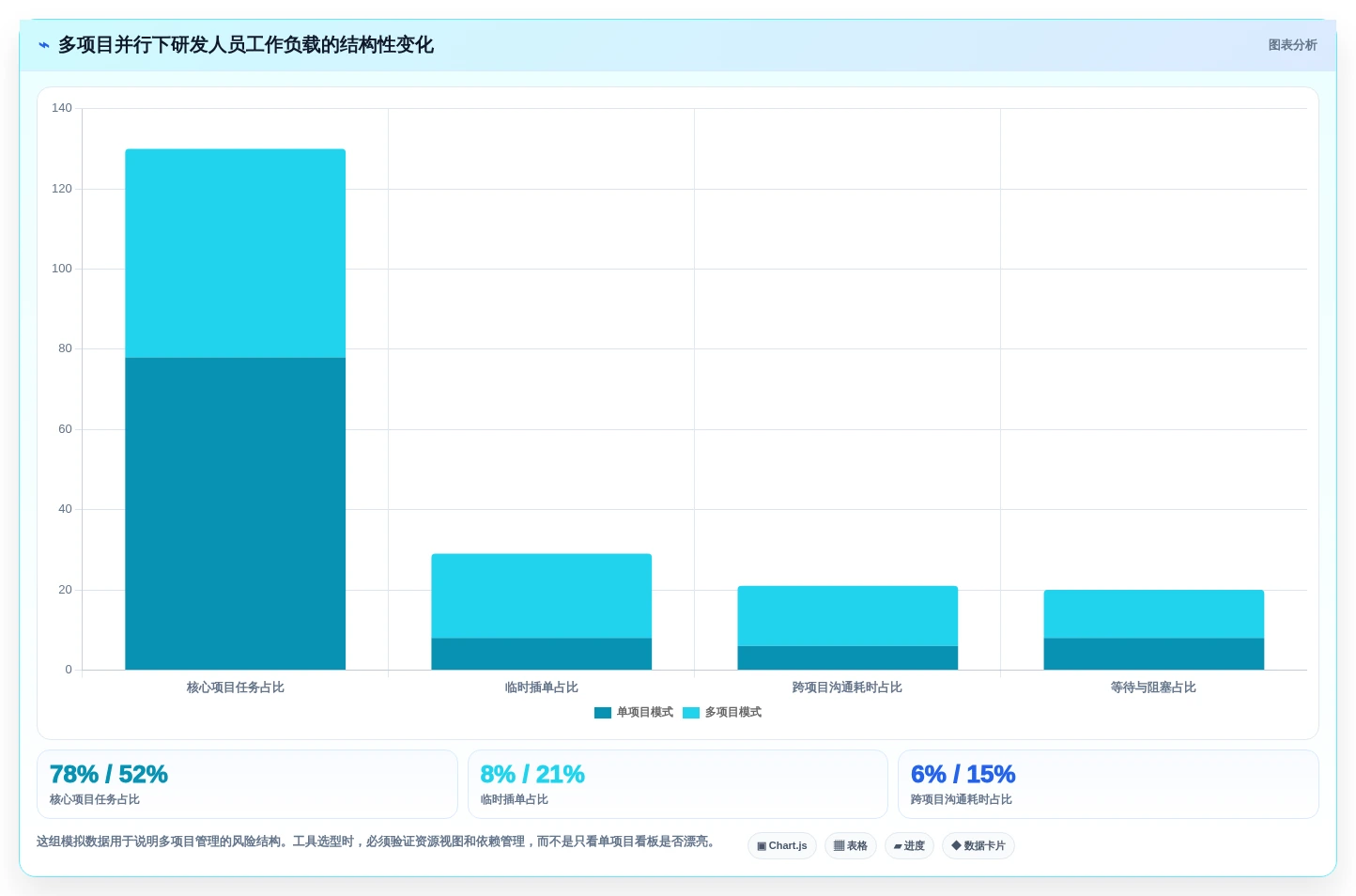Viewport: 1356px width, 896px height.
Task: Click the 8% / 21% stat value
Action: point(532,775)
